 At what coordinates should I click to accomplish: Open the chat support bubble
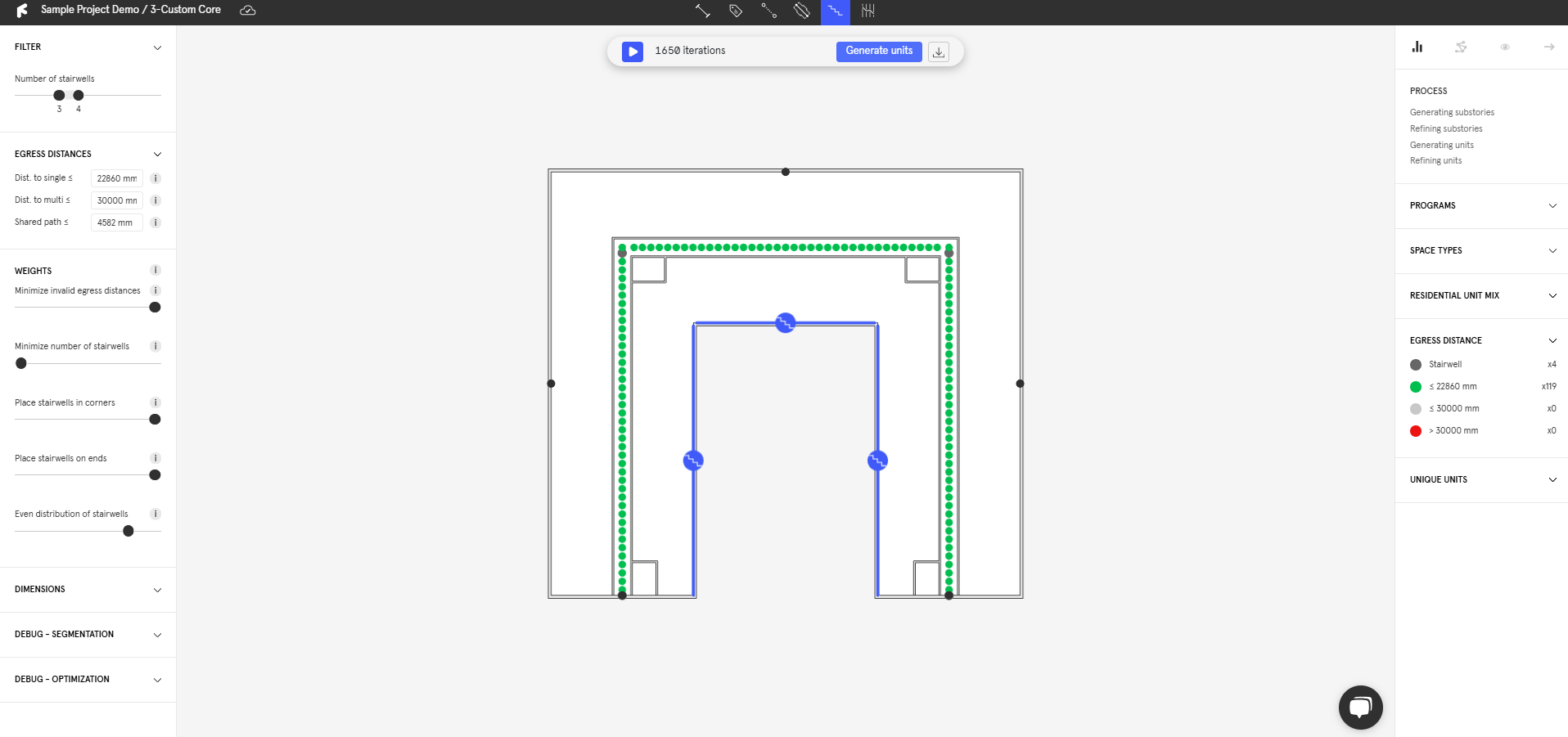pyautogui.click(x=1360, y=708)
